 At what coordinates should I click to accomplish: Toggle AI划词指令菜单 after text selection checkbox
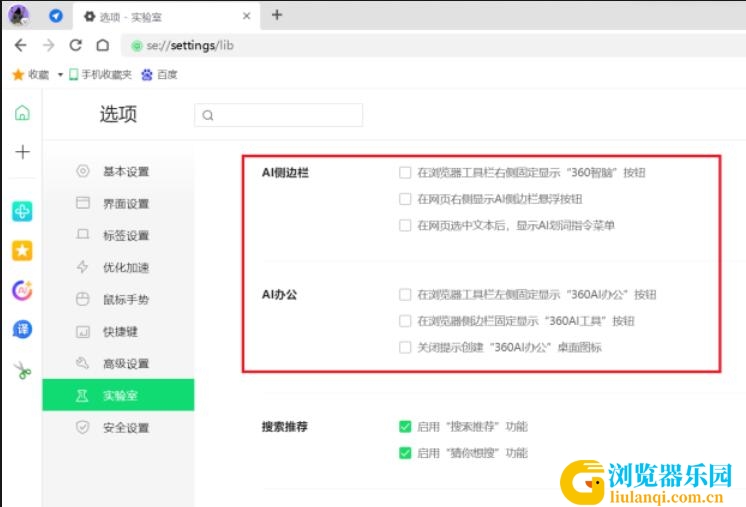click(405, 225)
